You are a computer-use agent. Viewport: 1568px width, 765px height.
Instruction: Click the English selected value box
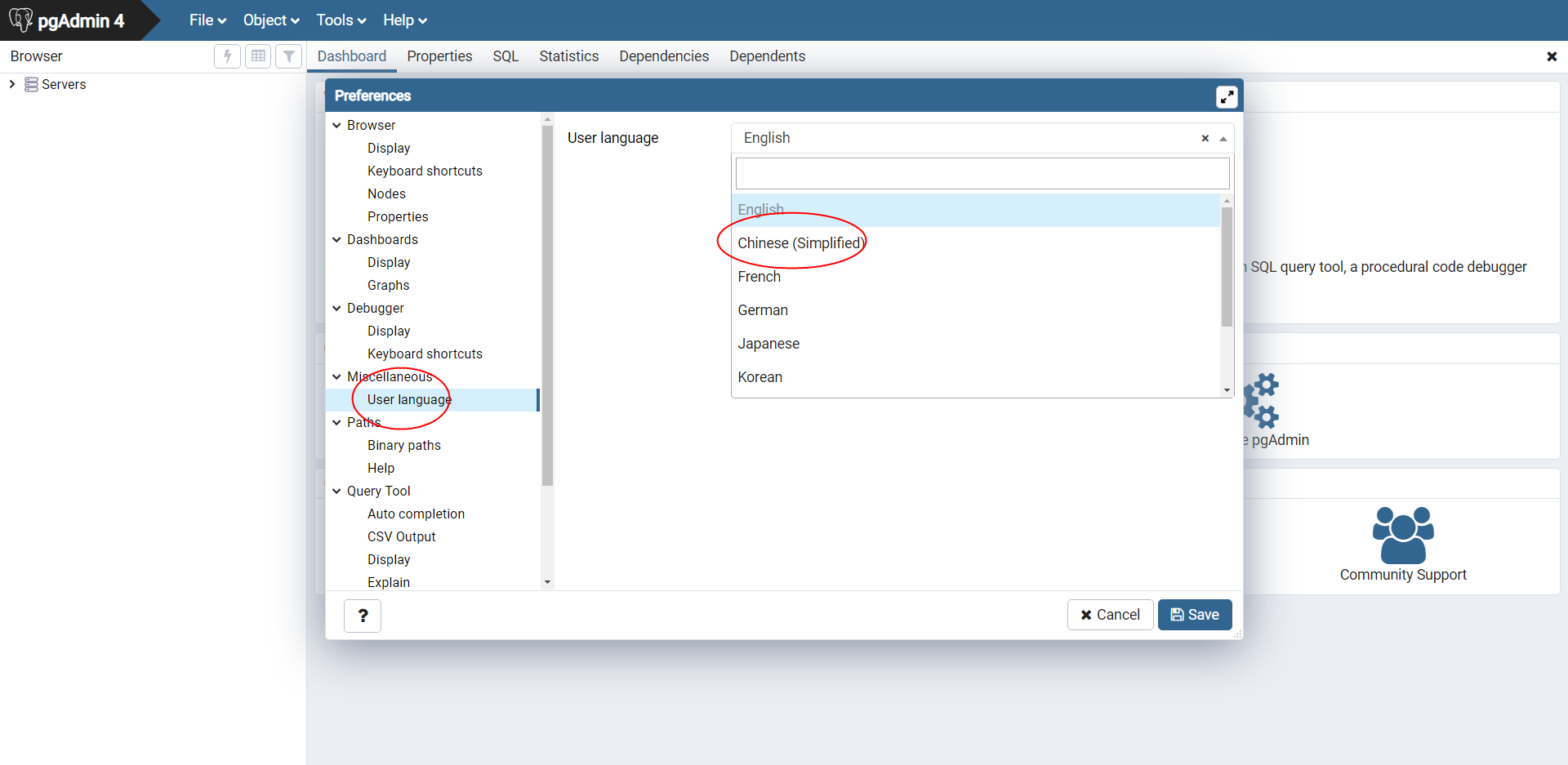(982, 138)
